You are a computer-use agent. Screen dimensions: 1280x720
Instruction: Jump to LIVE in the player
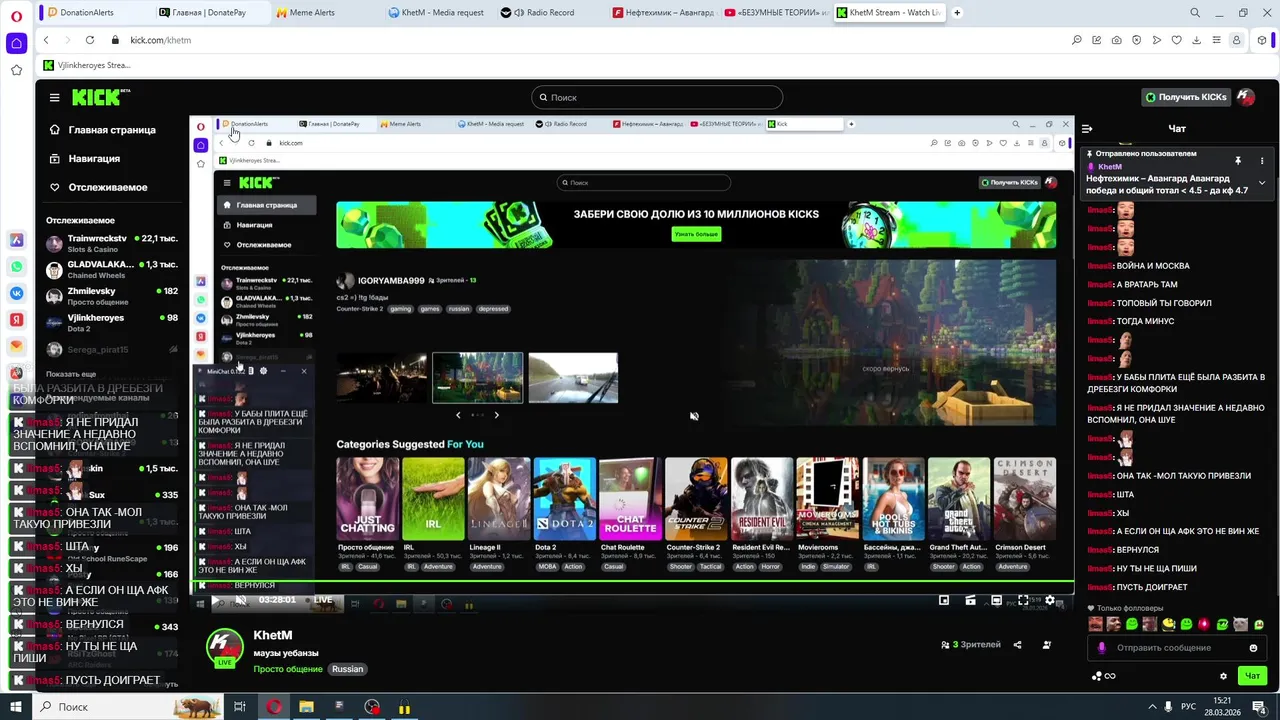323,600
